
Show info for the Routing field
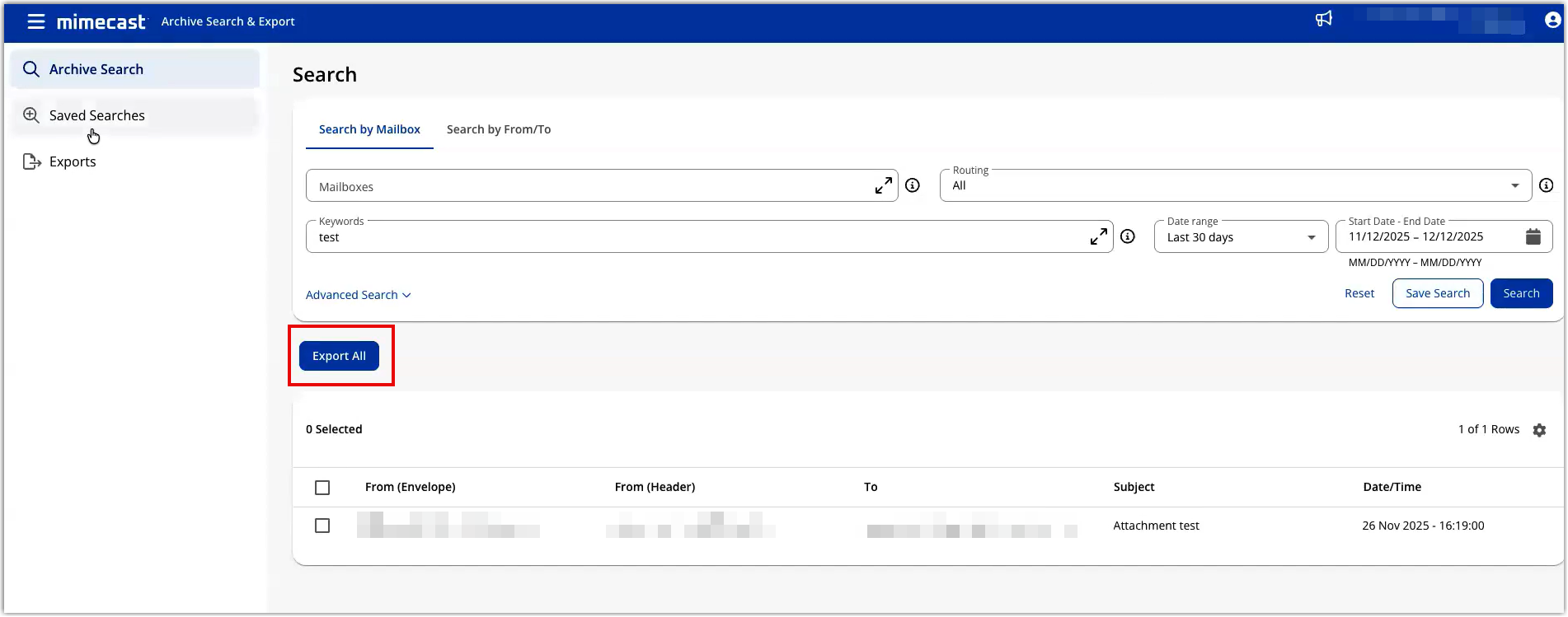coord(1546,185)
